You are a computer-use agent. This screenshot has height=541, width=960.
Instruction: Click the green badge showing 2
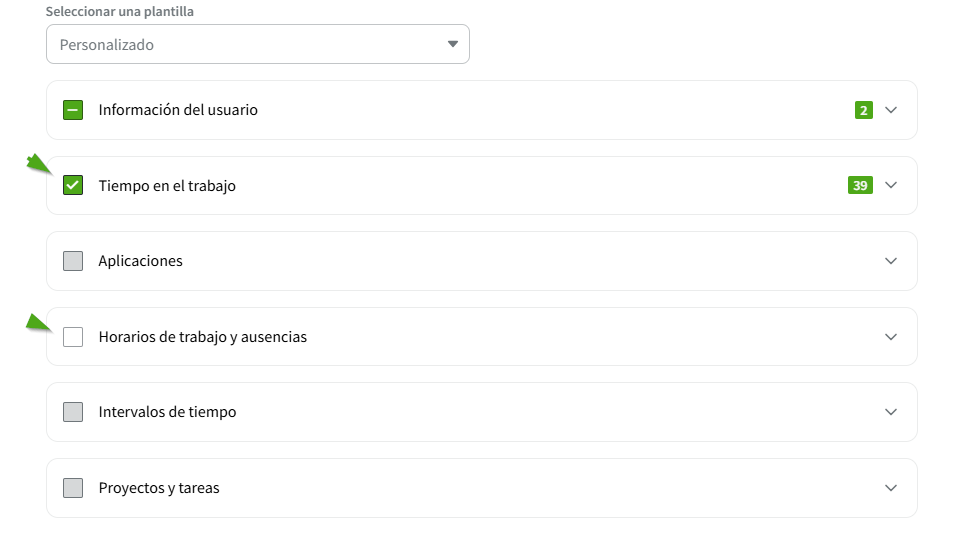click(864, 110)
